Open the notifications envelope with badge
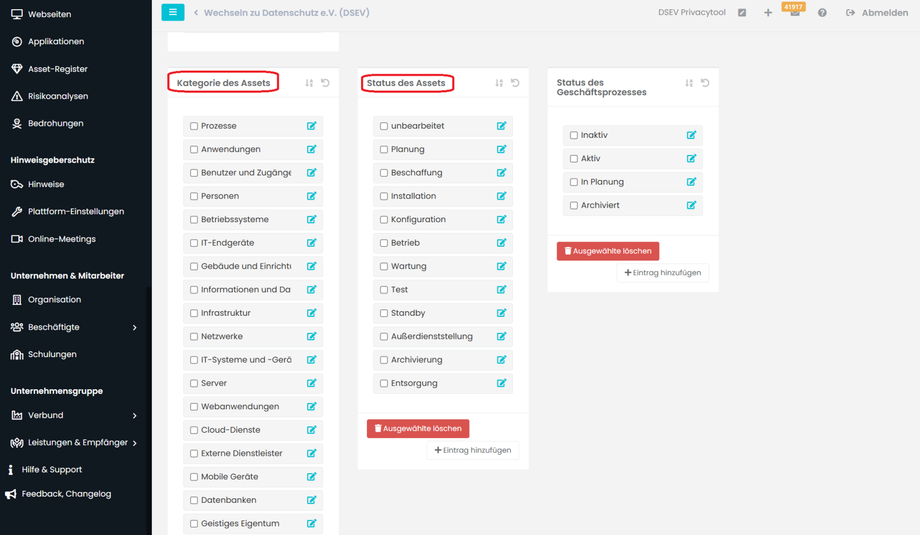This screenshot has width=920, height=535. 795,13
